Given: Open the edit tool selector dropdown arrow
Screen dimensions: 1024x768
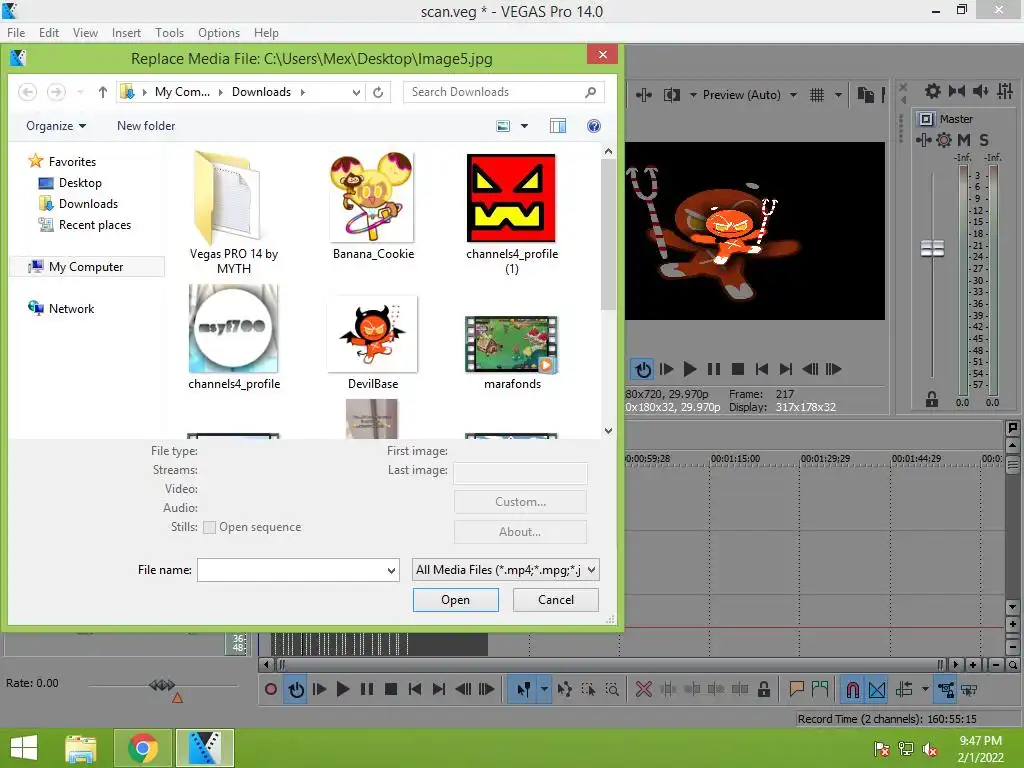Looking at the screenshot, I should pos(544,689).
